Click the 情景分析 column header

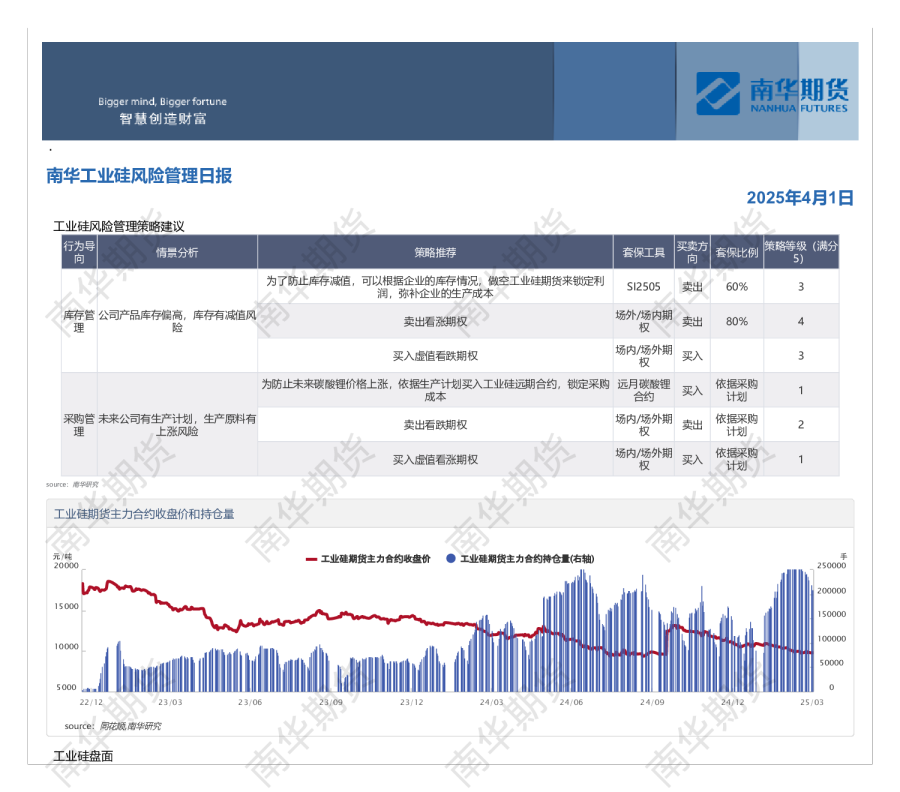(177, 253)
